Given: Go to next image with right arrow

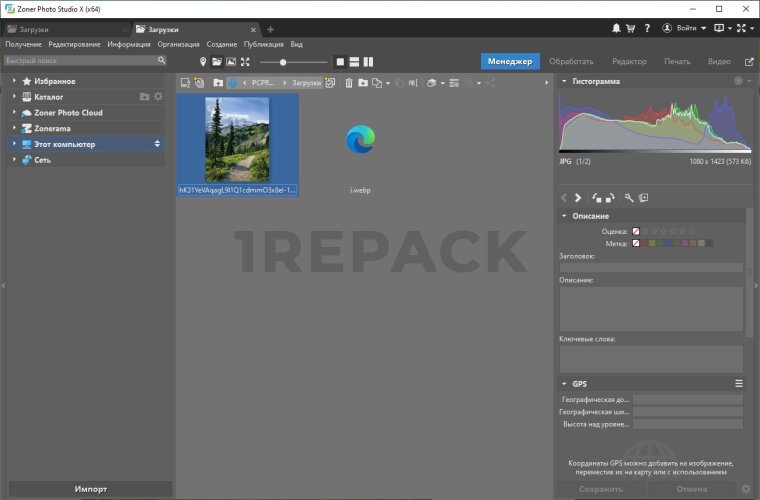Looking at the screenshot, I should click(578, 198).
